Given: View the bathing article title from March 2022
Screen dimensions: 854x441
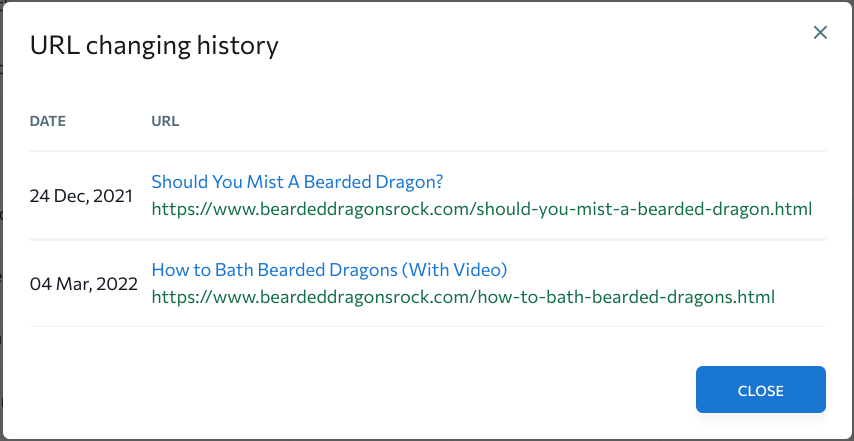Looking at the screenshot, I should tap(330, 270).
